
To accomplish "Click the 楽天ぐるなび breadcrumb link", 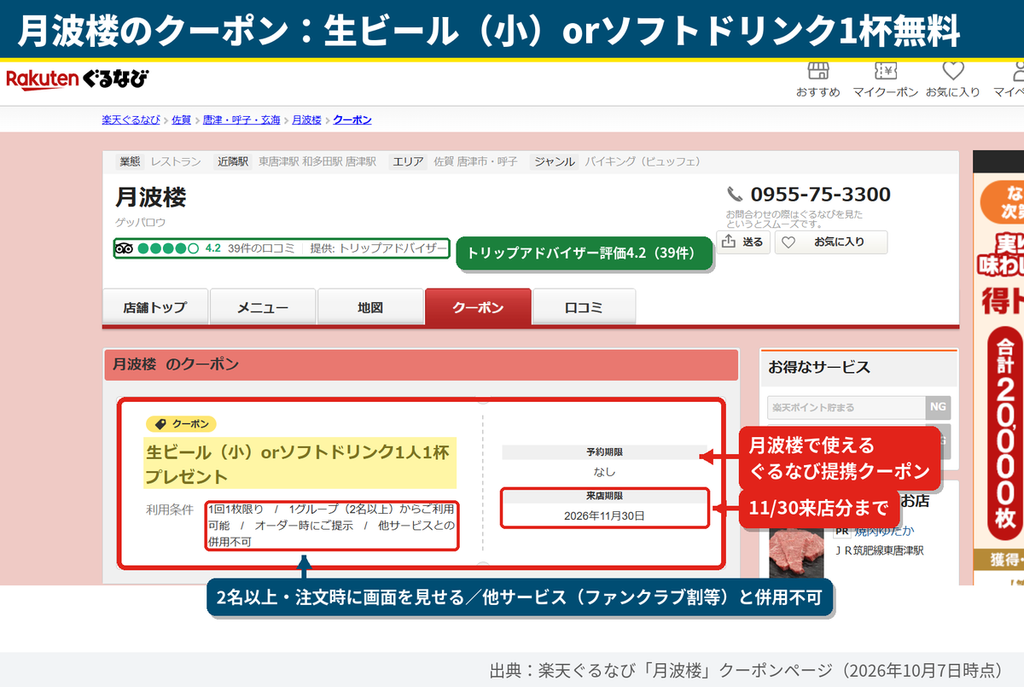I will point(131,120).
